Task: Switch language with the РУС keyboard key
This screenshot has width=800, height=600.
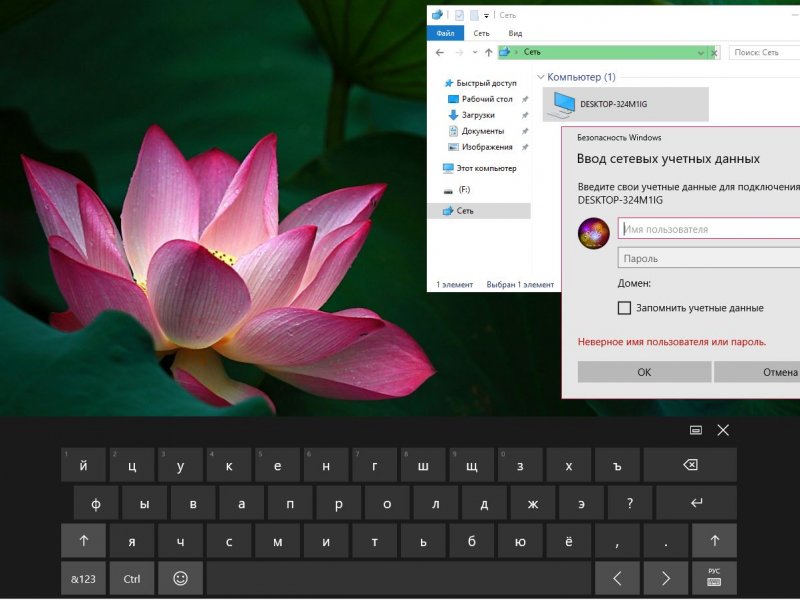Action: (x=714, y=579)
